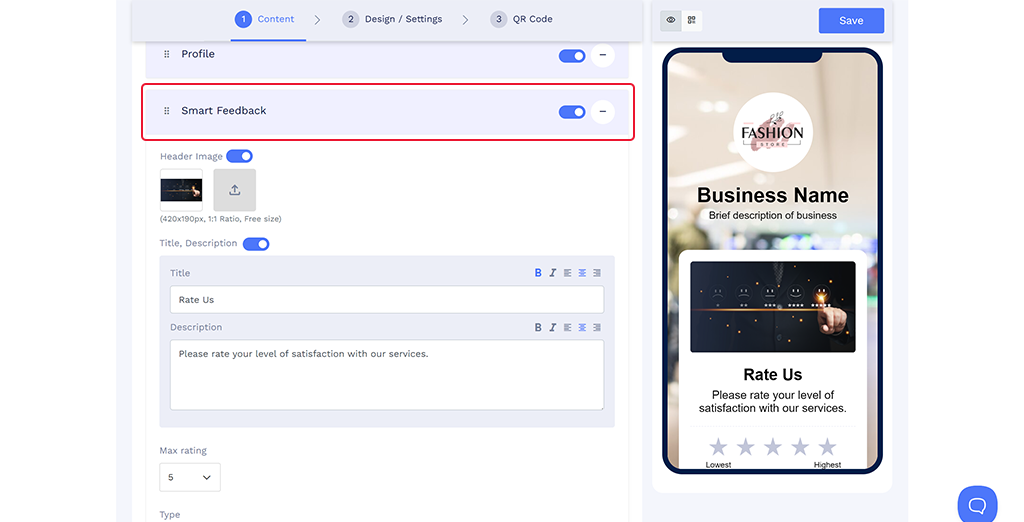The width and height of the screenshot is (1024, 522).
Task: Collapse the Profile section with minus button
Action: click(x=602, y=55)
